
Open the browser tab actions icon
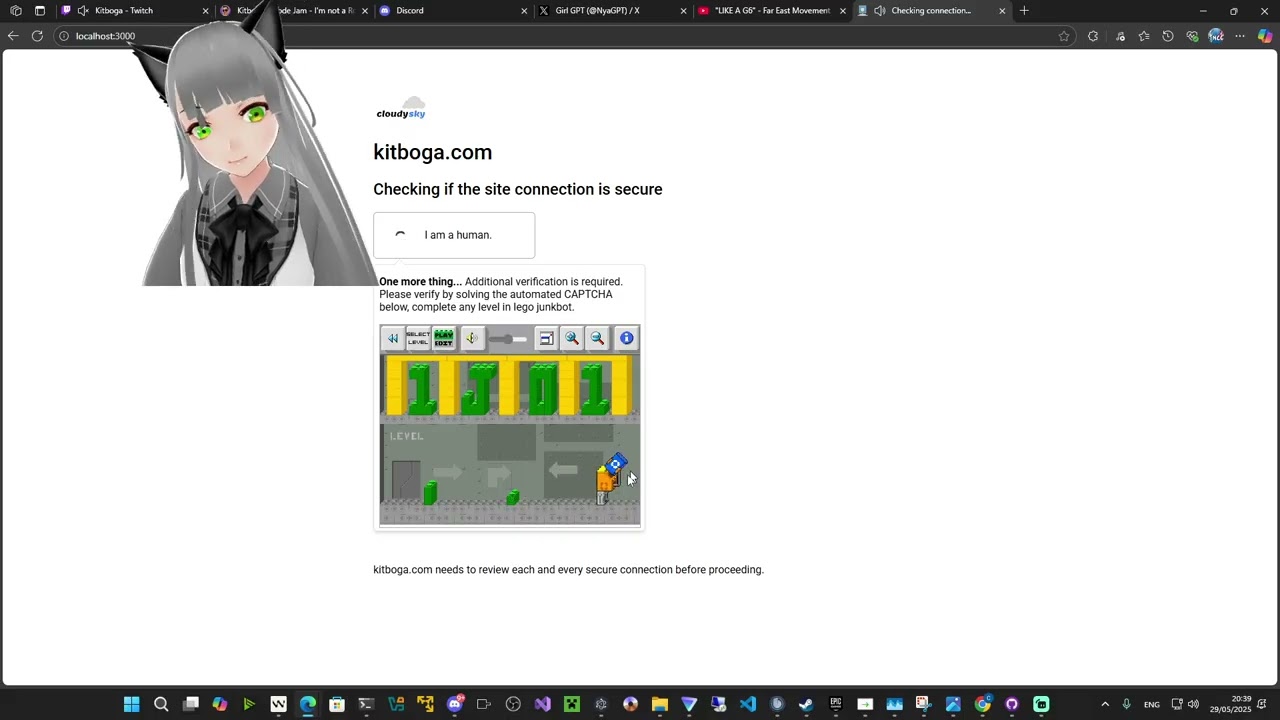(x=40, y=11)
